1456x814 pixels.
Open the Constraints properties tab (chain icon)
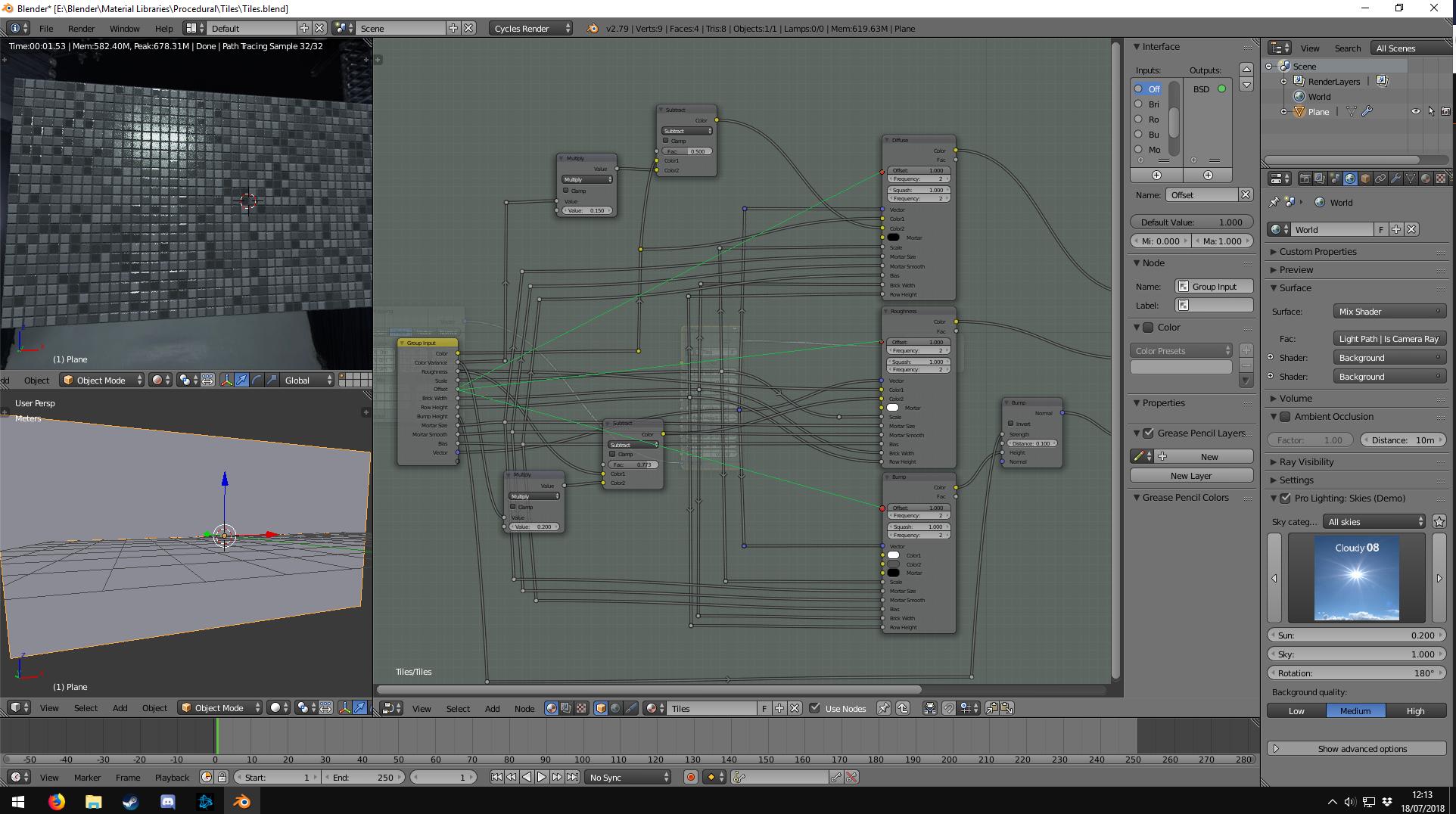[1380, 179]
